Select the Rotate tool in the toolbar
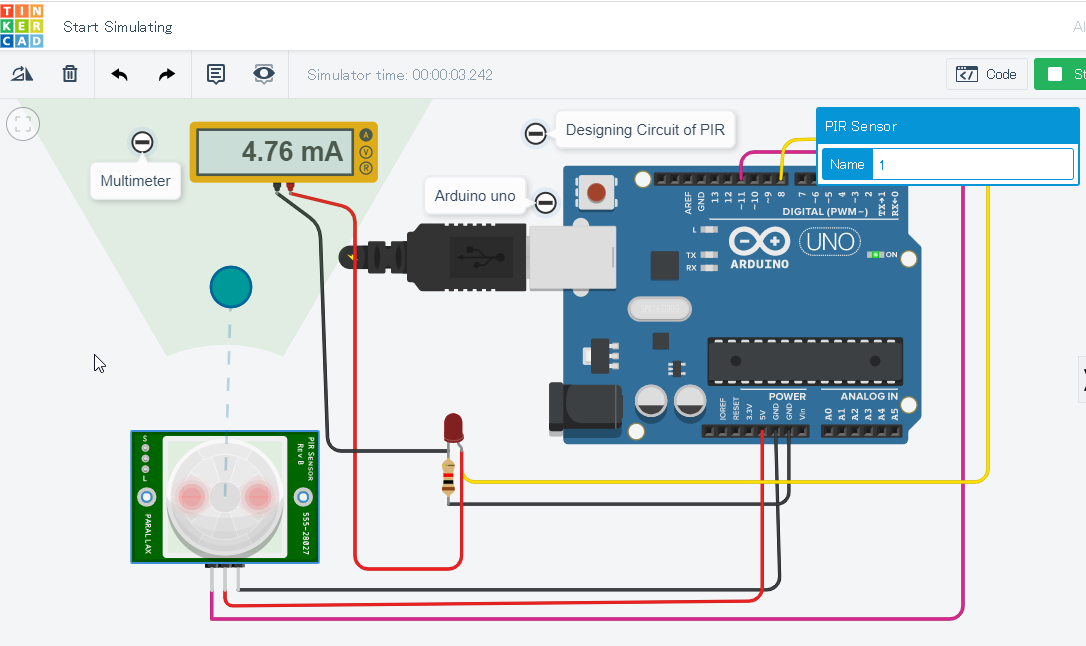1086x646 pixels. click(22, 73)
